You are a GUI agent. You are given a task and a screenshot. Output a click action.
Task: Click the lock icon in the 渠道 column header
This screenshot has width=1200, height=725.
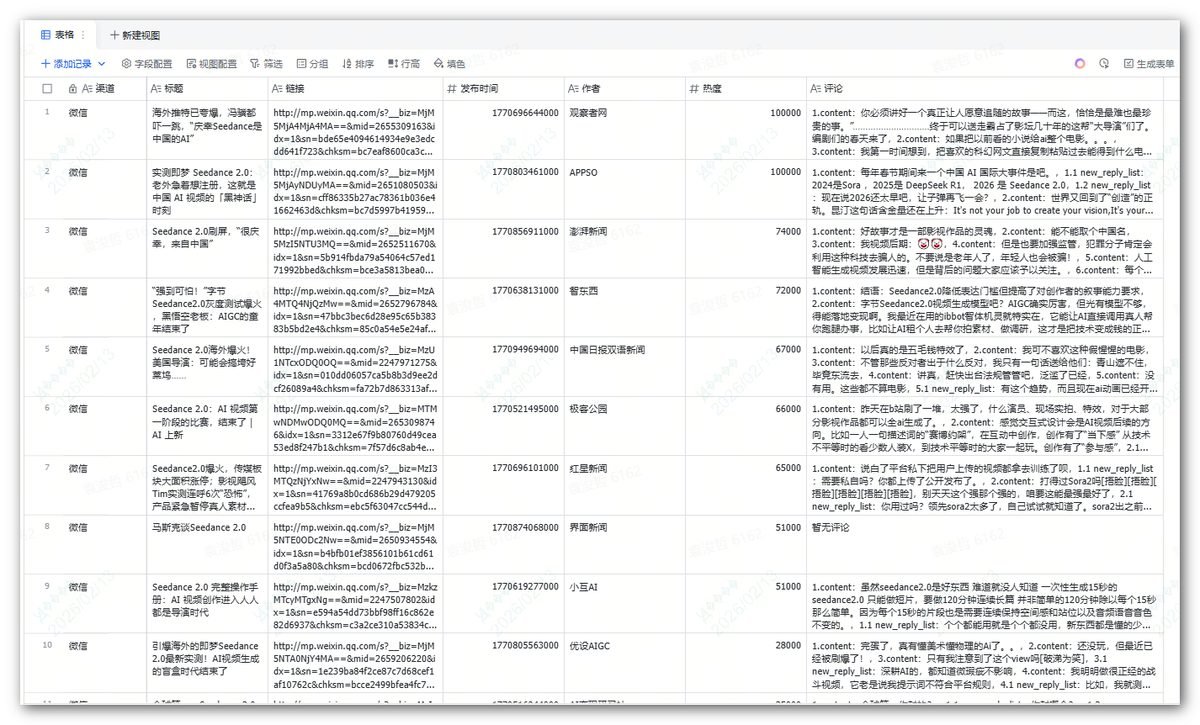[72, 88]
